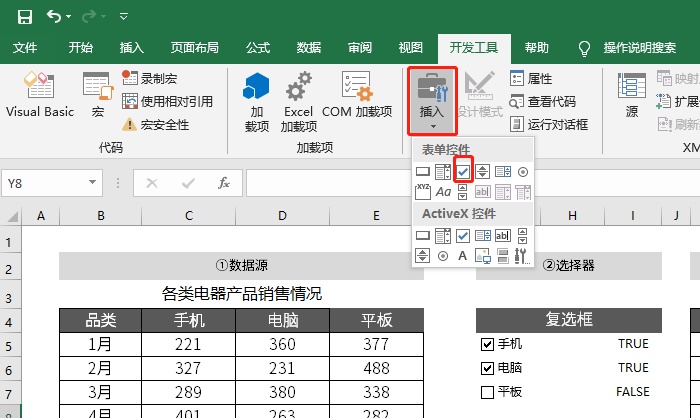The image size is (700, 418).
Task: Select the ActiveX Spin Button icon
Action: coord(422,255)
